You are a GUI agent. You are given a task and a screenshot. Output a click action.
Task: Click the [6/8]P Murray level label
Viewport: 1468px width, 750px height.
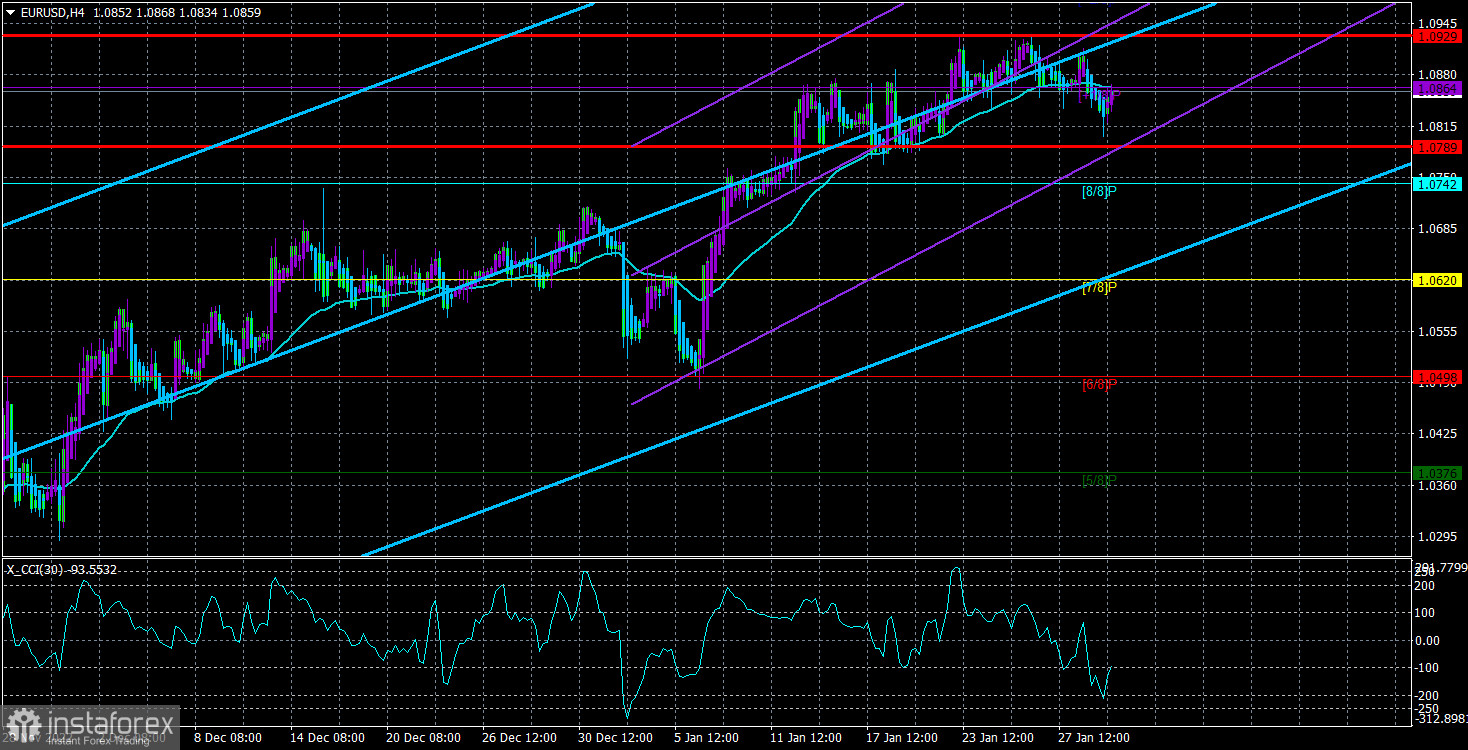click(x=1099, y=384)
